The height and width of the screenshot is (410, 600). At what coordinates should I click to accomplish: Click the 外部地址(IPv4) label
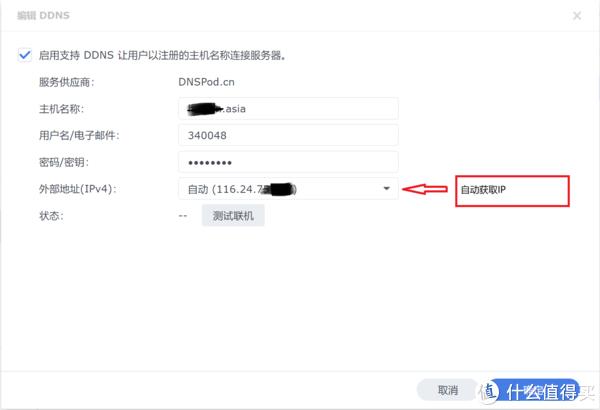[77, 189]
